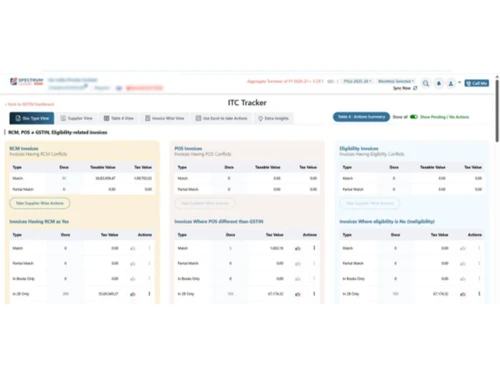500x375 pixels.
Task: Click Invoices Having RCM as Yes heading
Action: 39,222
